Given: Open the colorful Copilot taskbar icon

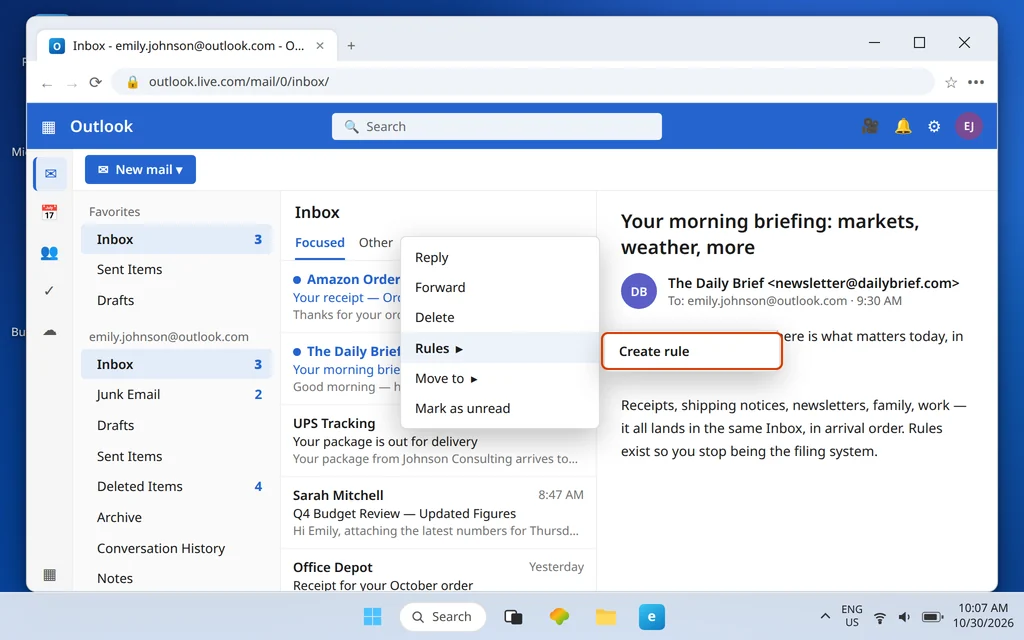Looking at the screenshot, I should pyautogui.click(x=559, y=616).
